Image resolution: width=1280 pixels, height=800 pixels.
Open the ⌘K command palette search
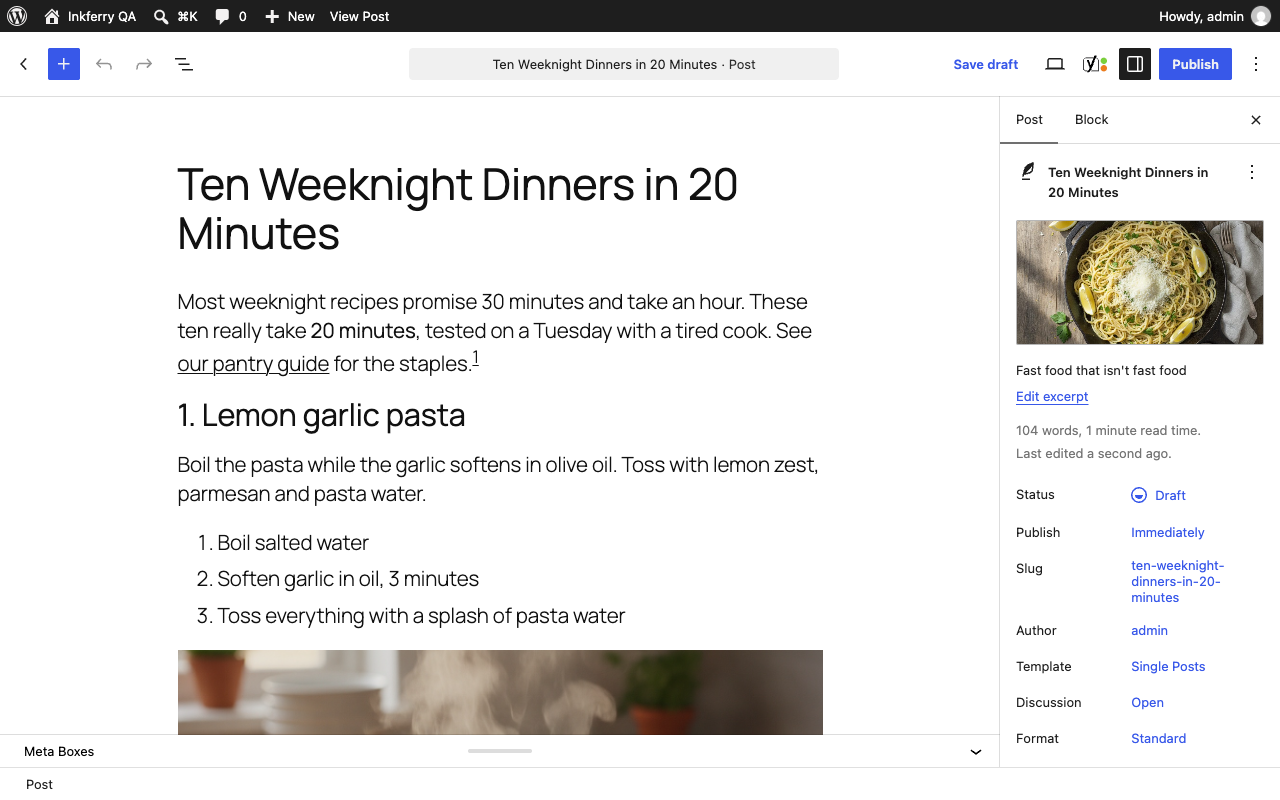click(x=176, y=16)
